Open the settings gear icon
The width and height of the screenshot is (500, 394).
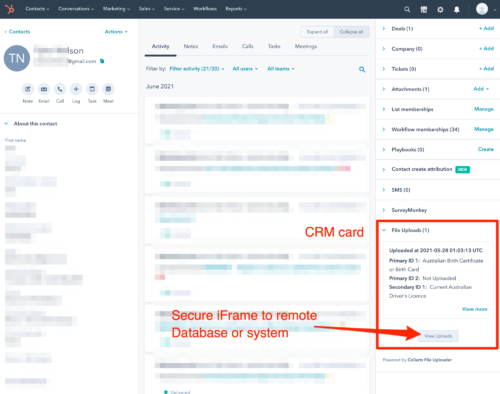(440, 9)
